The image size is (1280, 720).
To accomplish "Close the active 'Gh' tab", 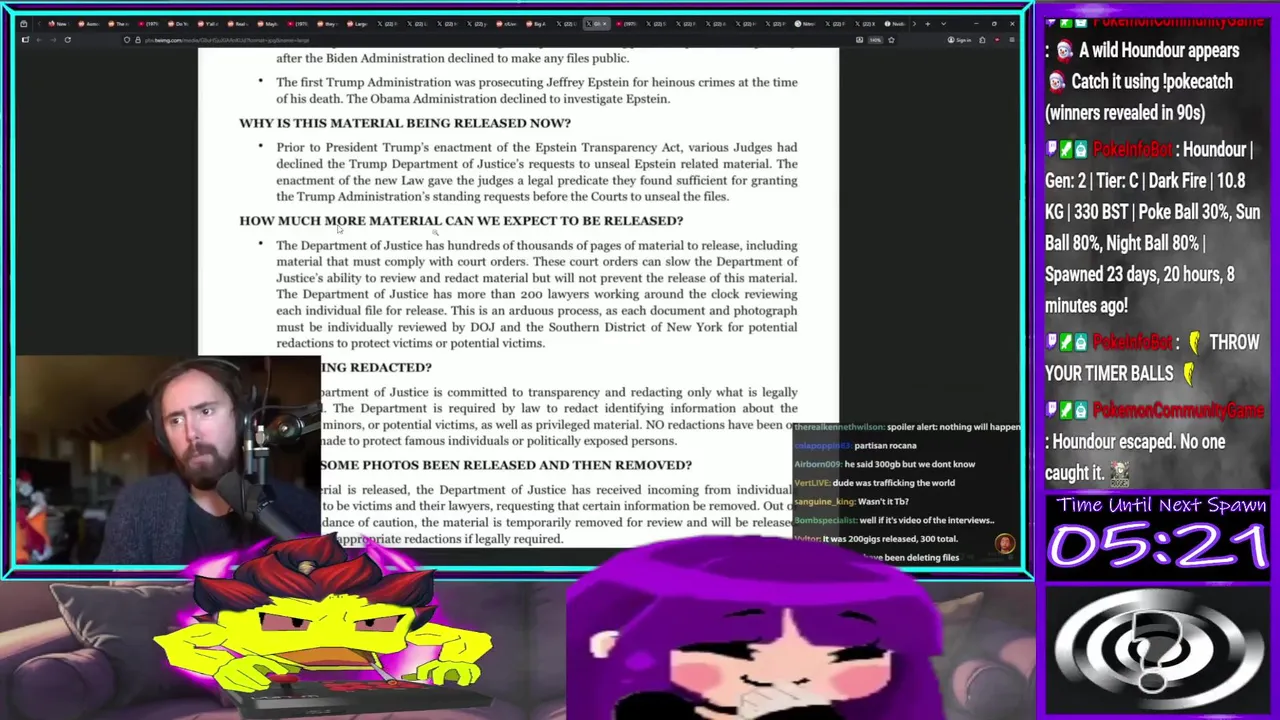I will click(604, 23).
